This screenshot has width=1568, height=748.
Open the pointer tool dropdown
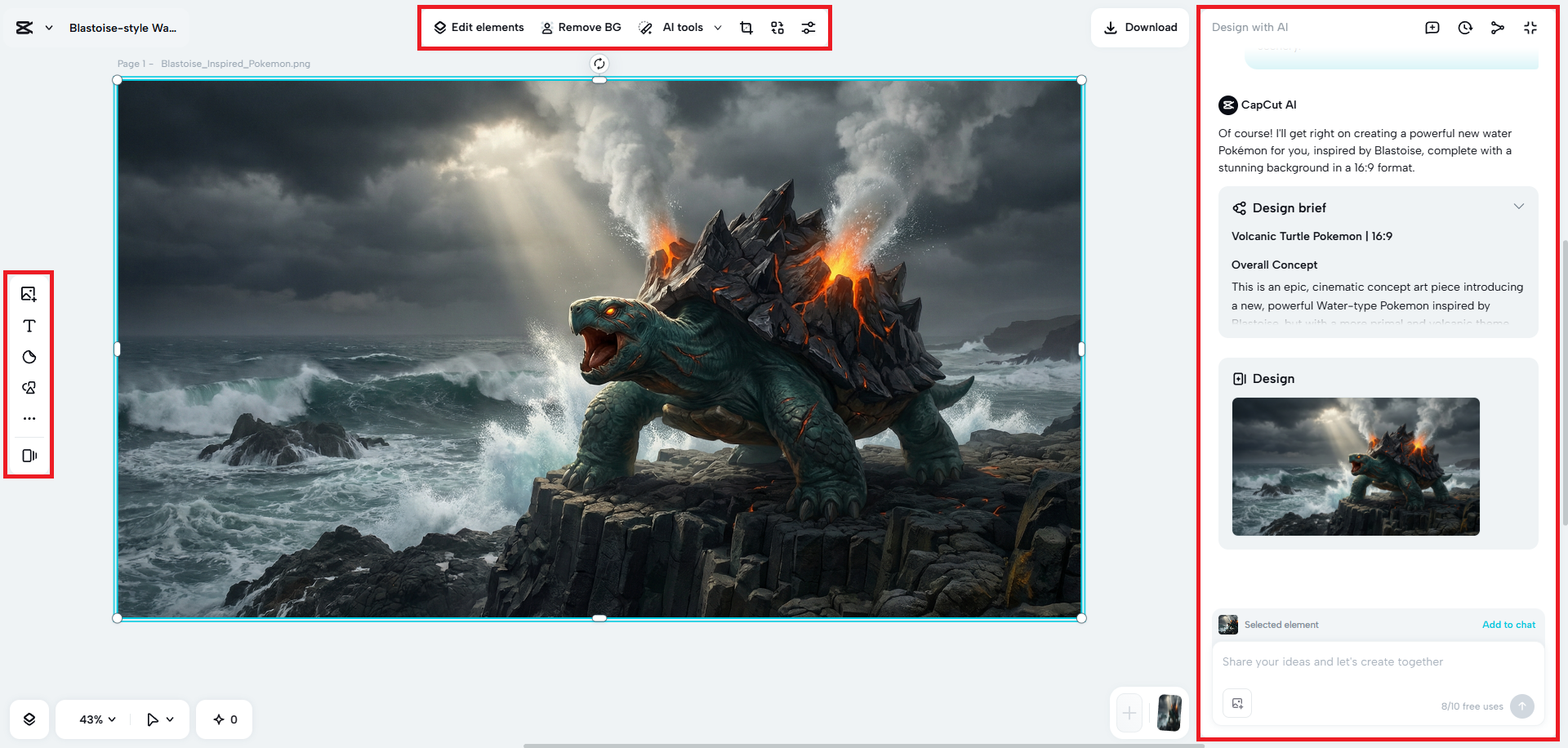(x=160, y=719)
